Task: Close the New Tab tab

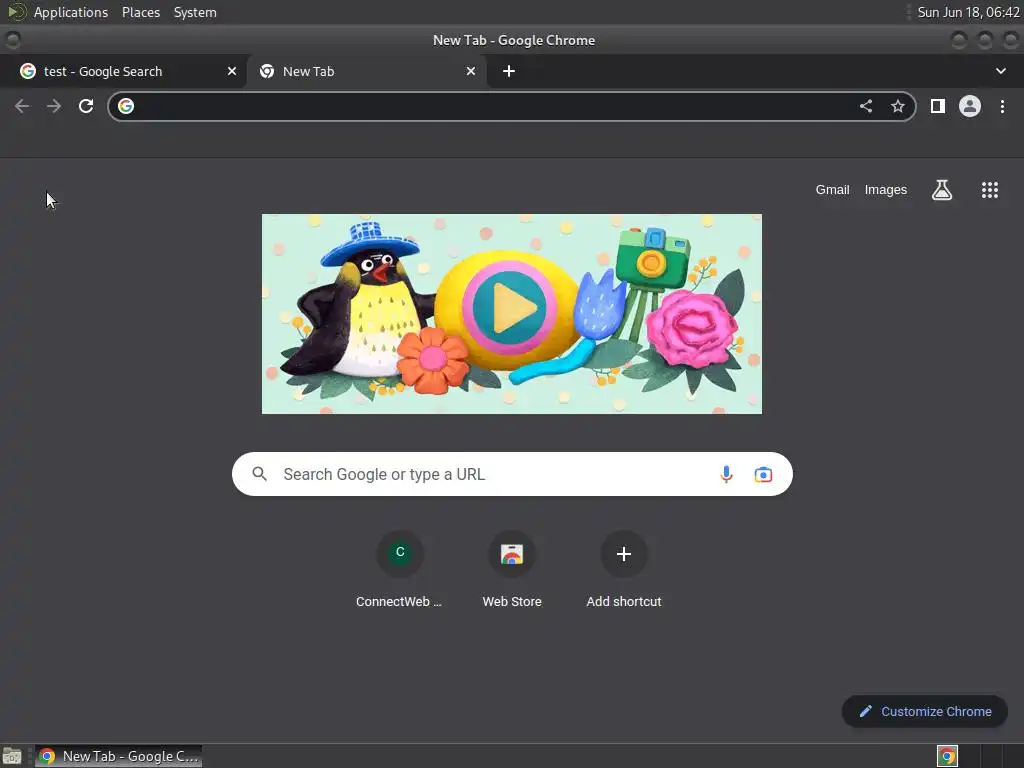Action: click(x=471, y=71)
